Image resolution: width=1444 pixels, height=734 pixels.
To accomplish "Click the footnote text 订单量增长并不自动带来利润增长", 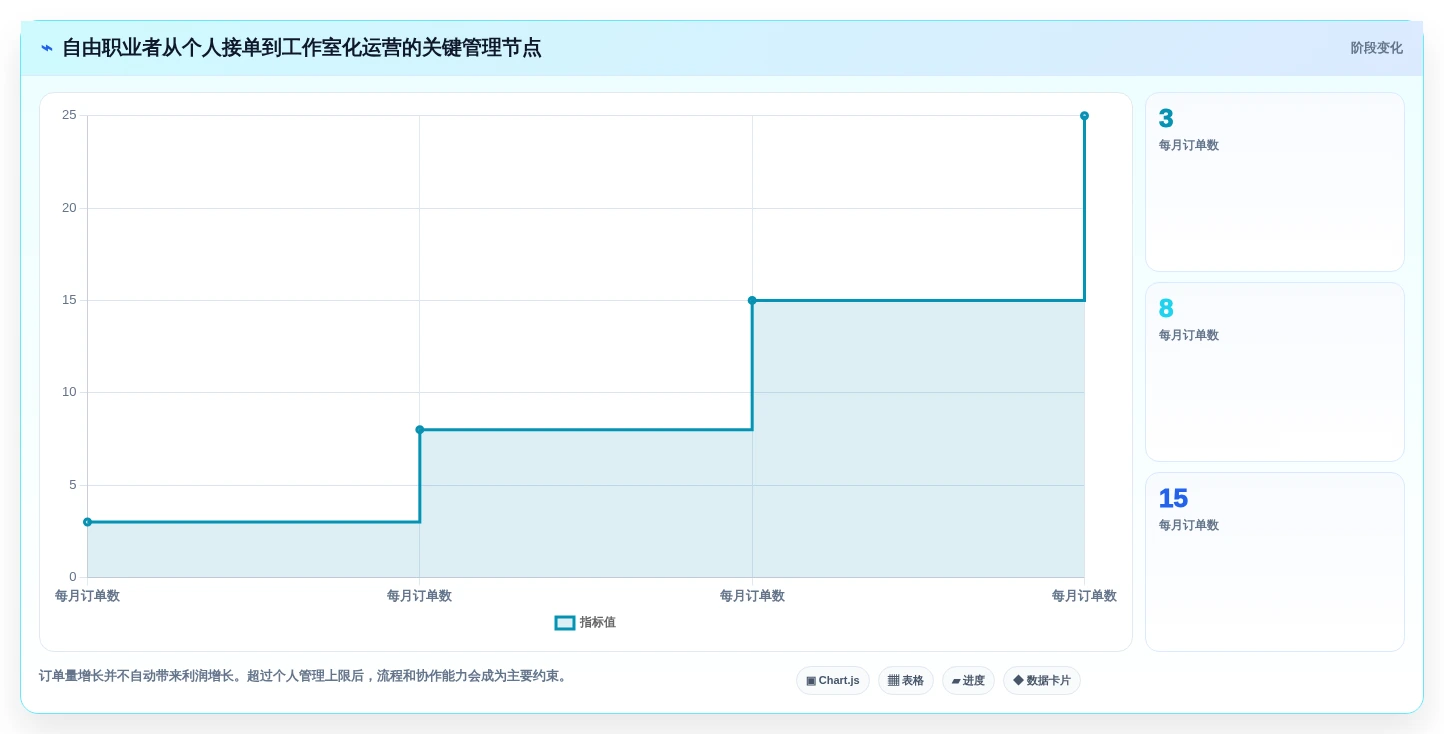I will click(x=138, y=676).
